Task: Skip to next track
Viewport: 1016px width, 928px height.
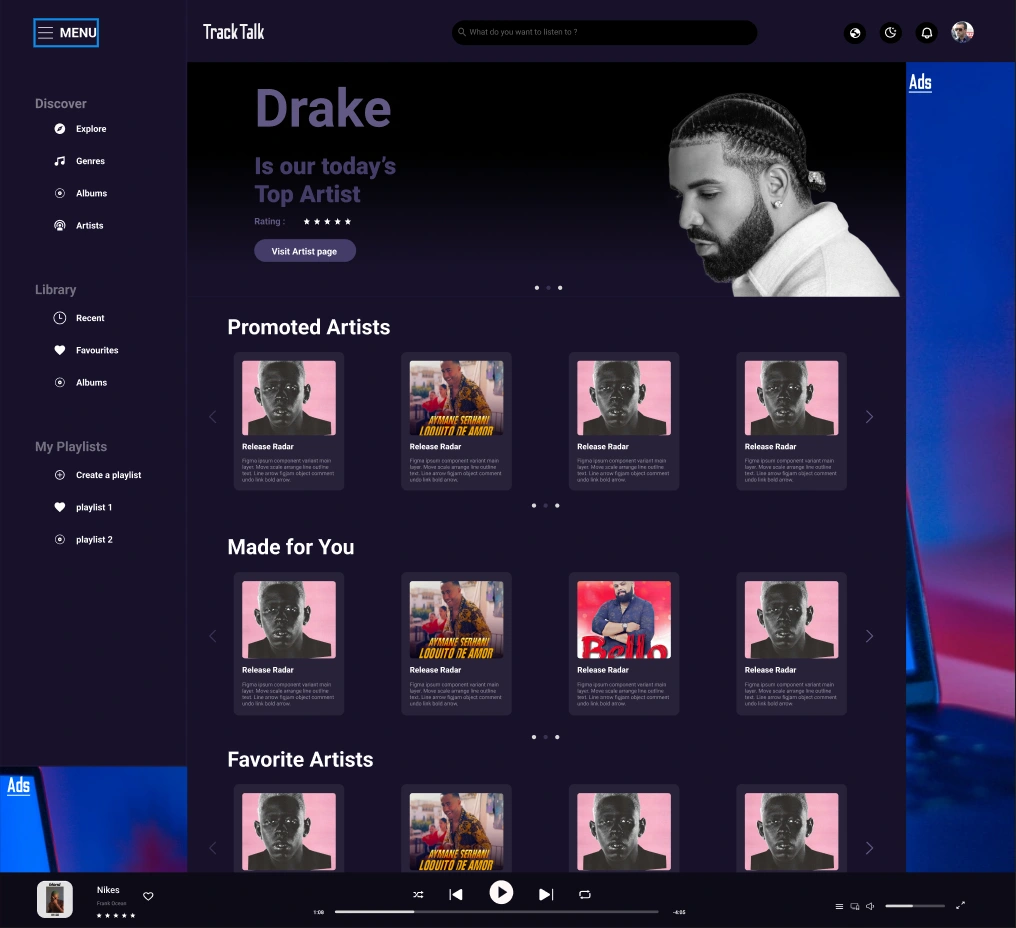Action: (x=546, y=894)
